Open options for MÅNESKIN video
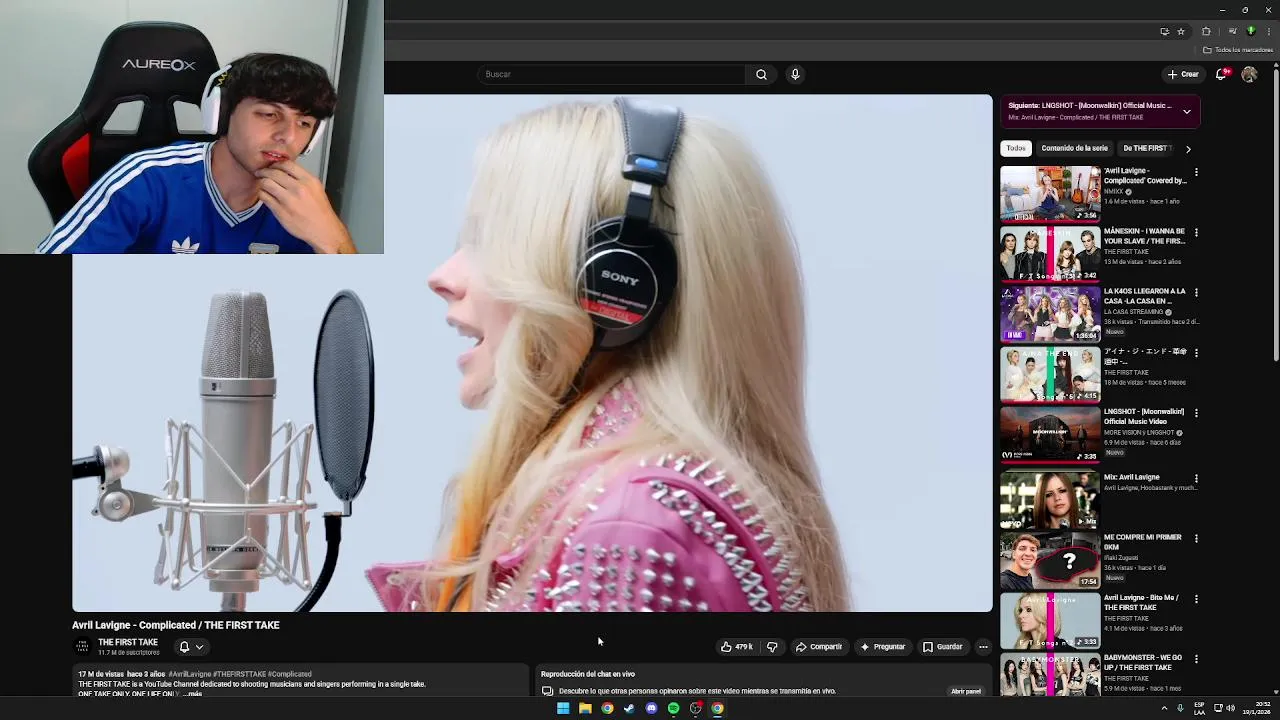The image size is (1280, 720). [x=1196, y=232]
